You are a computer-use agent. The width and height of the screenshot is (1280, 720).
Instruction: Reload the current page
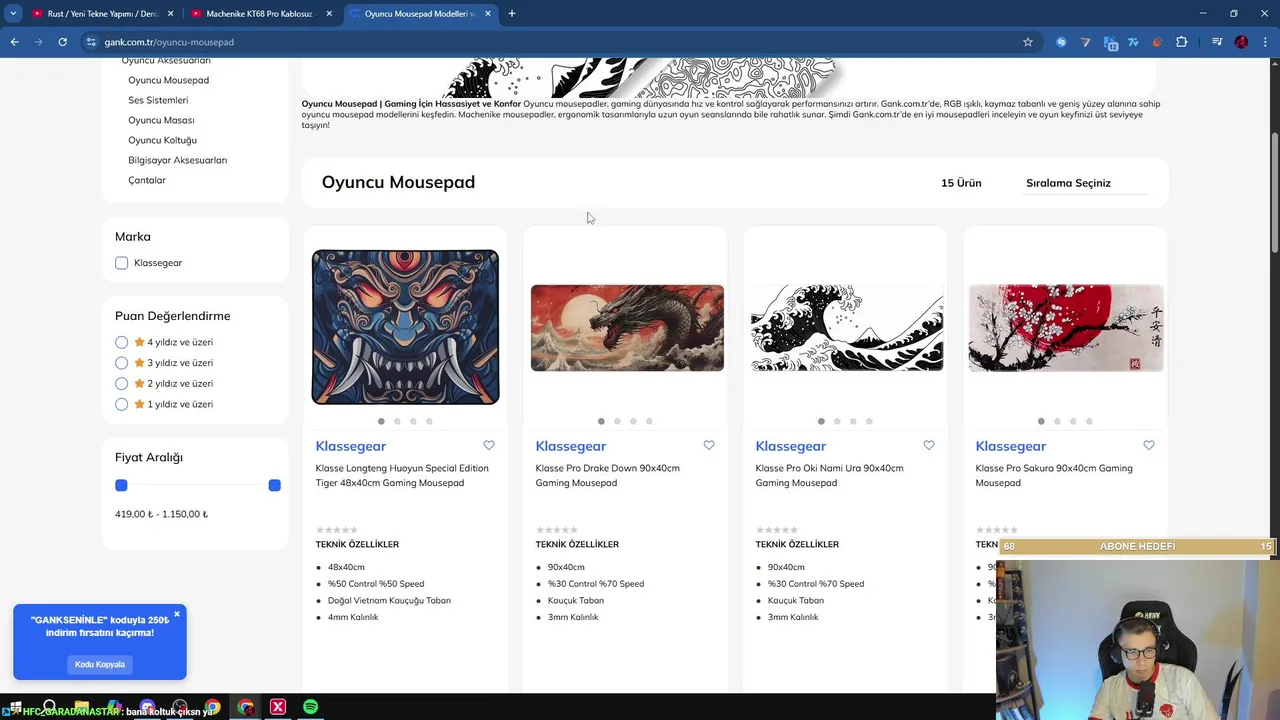pos(62,42)
